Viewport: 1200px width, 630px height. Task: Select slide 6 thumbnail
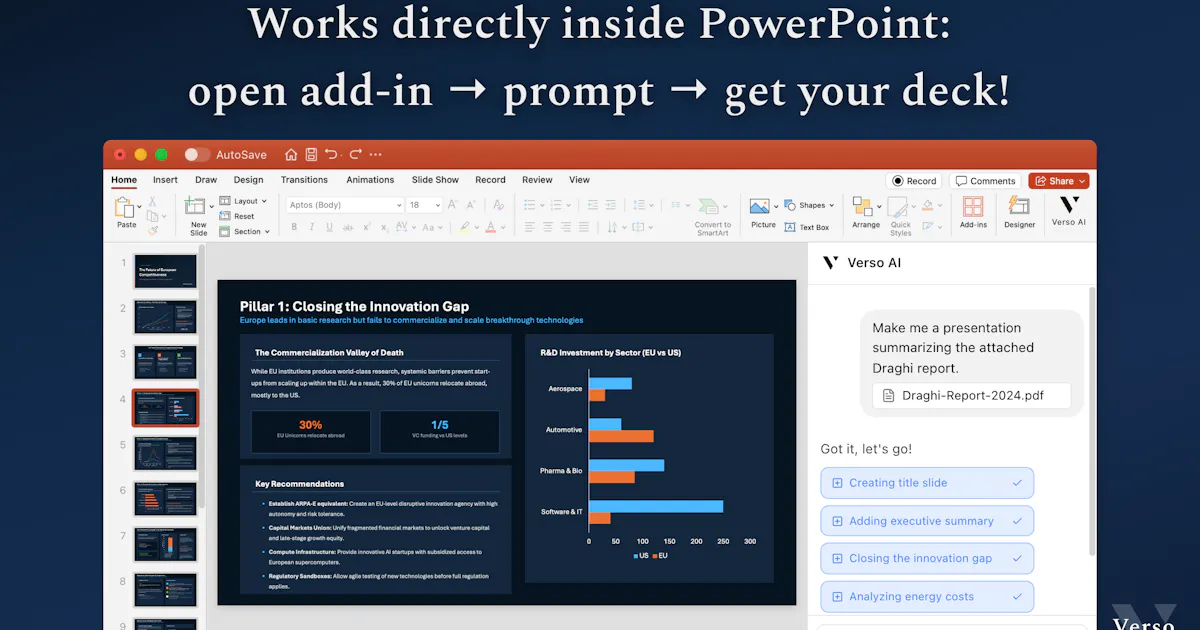click(166, 499)
